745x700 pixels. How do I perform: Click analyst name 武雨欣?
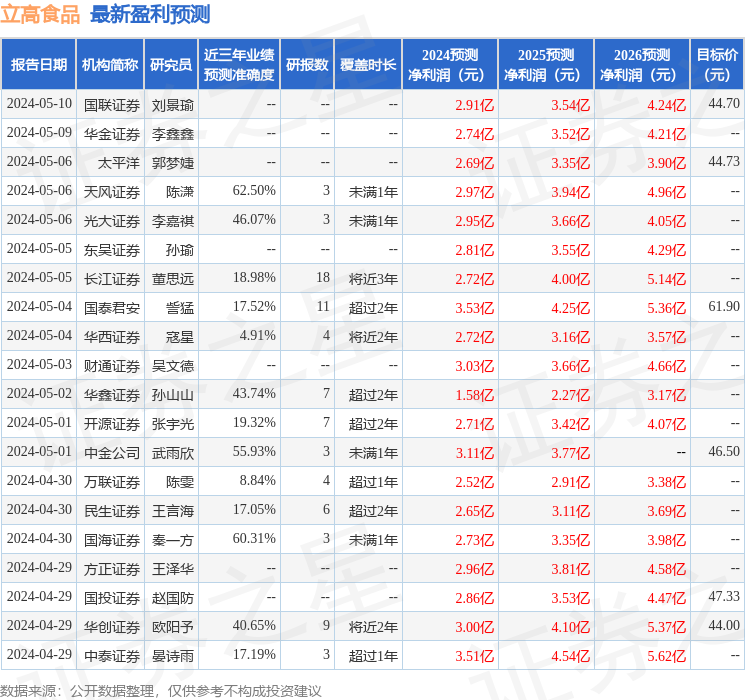(173, 453)
